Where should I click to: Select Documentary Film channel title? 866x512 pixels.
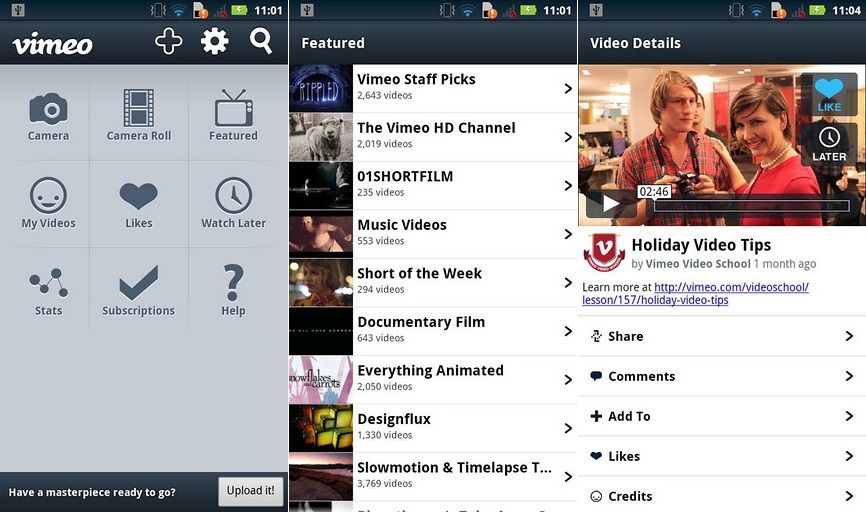point(421,322)
